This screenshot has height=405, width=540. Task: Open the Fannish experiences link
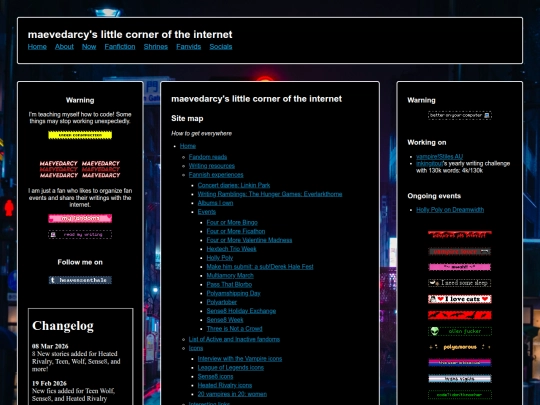pos(216,175)
